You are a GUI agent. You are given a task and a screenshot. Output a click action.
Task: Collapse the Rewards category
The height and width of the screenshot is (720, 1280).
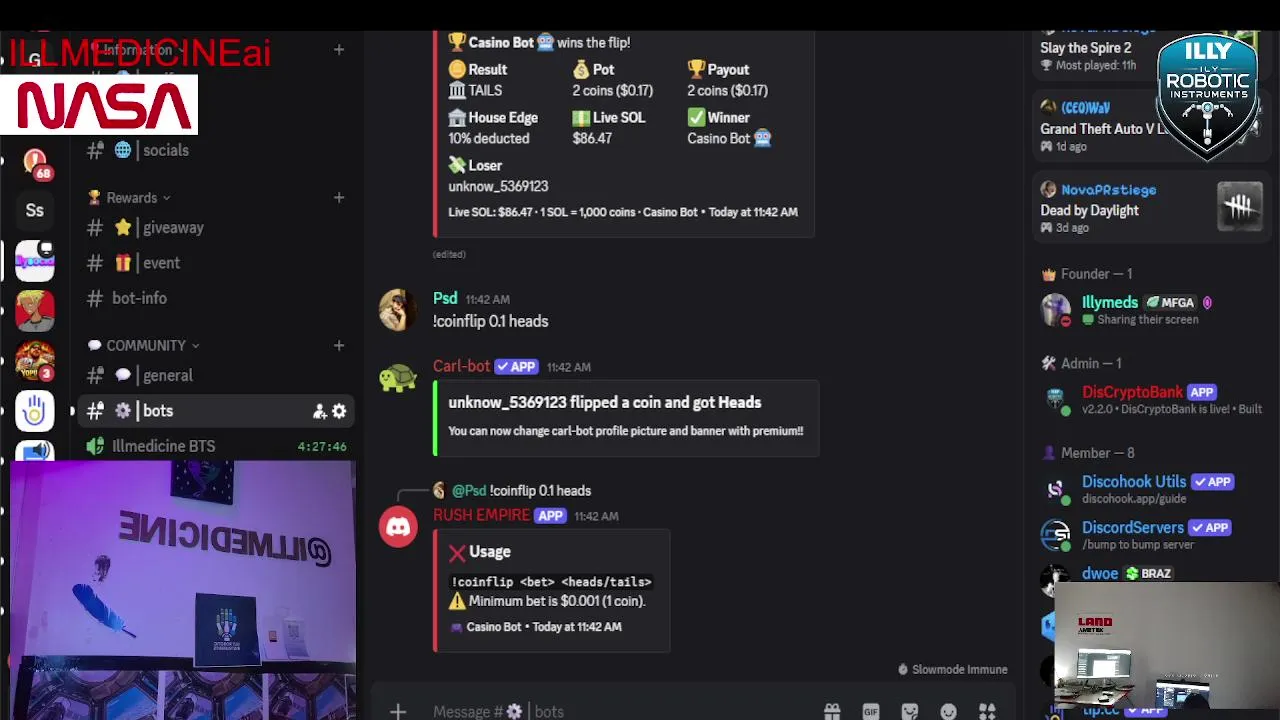point(130,198)
